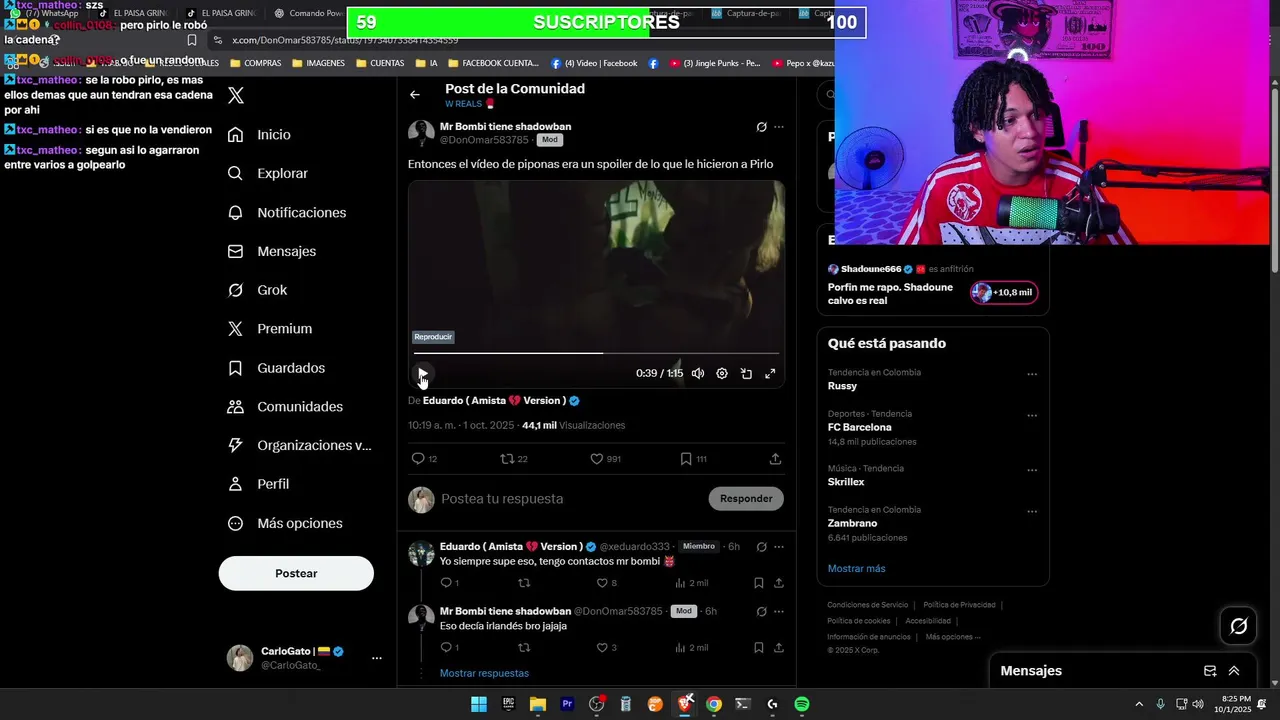
Task: Click the Grok icon on Mr Bombi's main post
Action: pos(761,127)
